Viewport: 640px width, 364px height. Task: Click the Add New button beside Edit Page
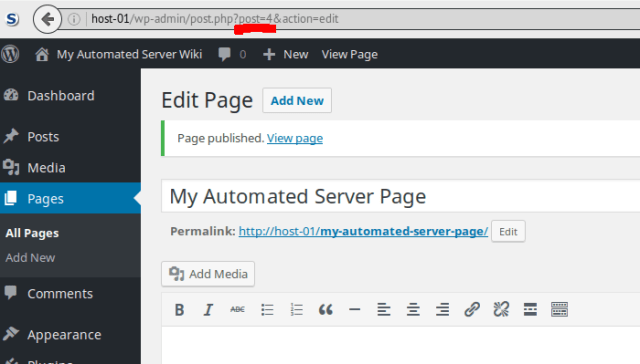297,100
